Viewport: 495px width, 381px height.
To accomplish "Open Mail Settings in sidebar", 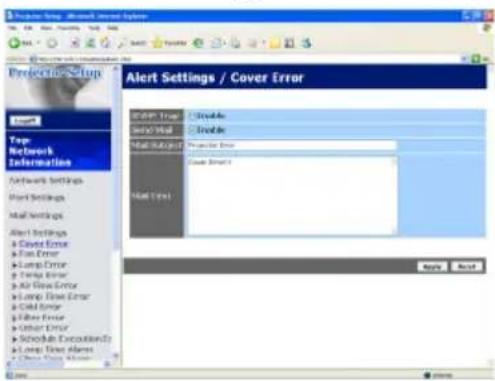I will (36, 215).
